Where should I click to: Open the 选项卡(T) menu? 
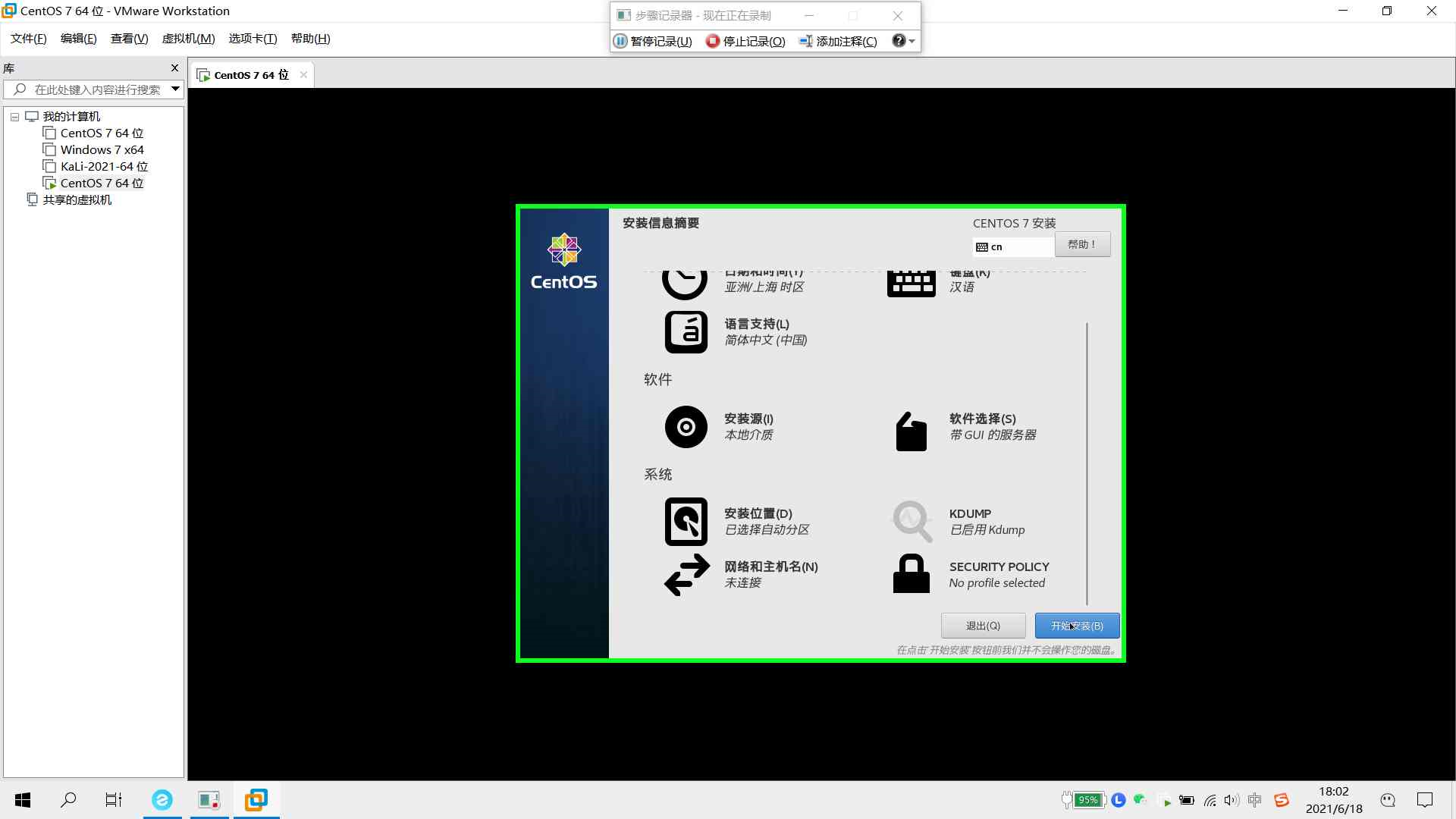[253, 39]
